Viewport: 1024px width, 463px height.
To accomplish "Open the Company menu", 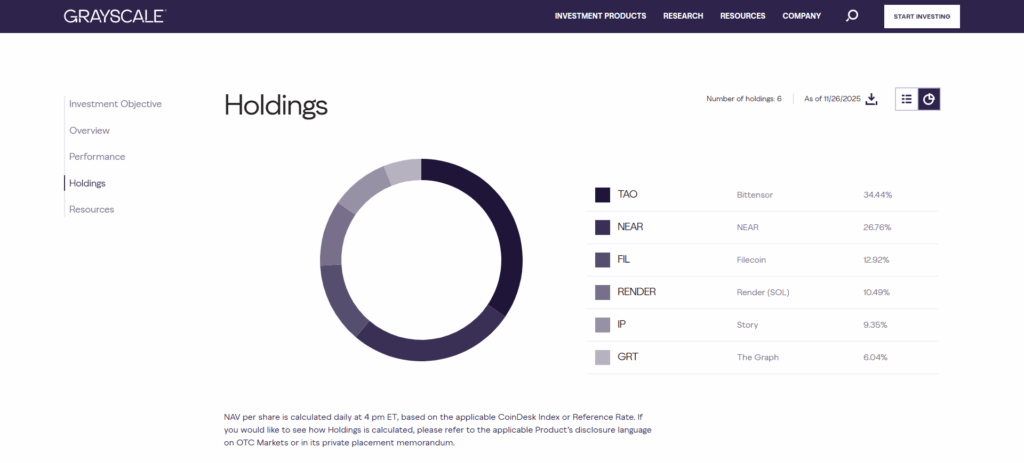I will click(x=801, y=16).
